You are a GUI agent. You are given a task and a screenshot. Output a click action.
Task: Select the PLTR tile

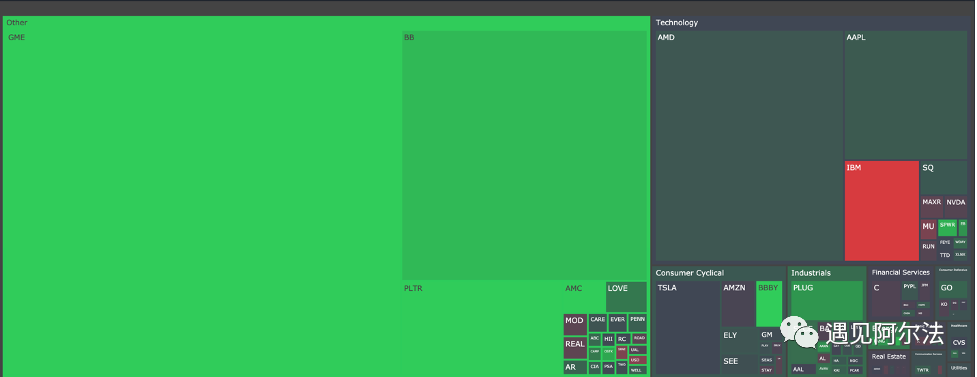(482, 328)
